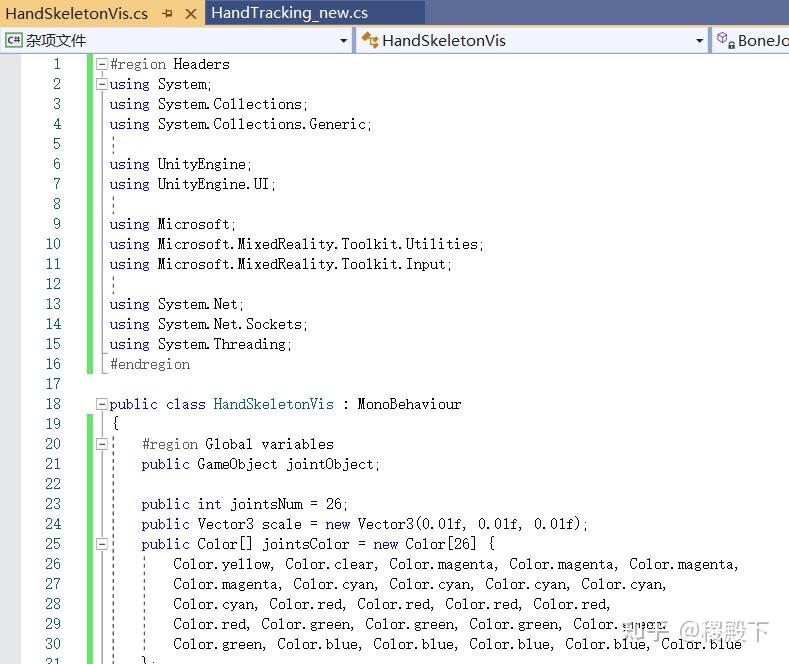The image size is (789, 664).
Task: Click 'using UnityEngine.UI;' line
Action: tap(192, 184)
